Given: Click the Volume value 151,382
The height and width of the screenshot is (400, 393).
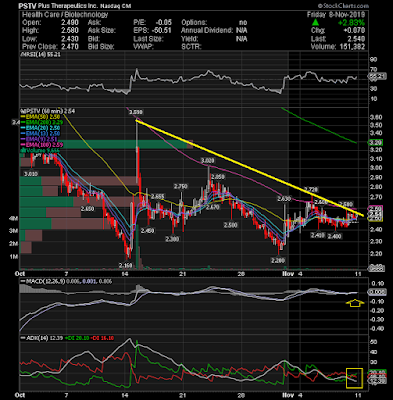Looking at the screenshot, I should (352, 47).
